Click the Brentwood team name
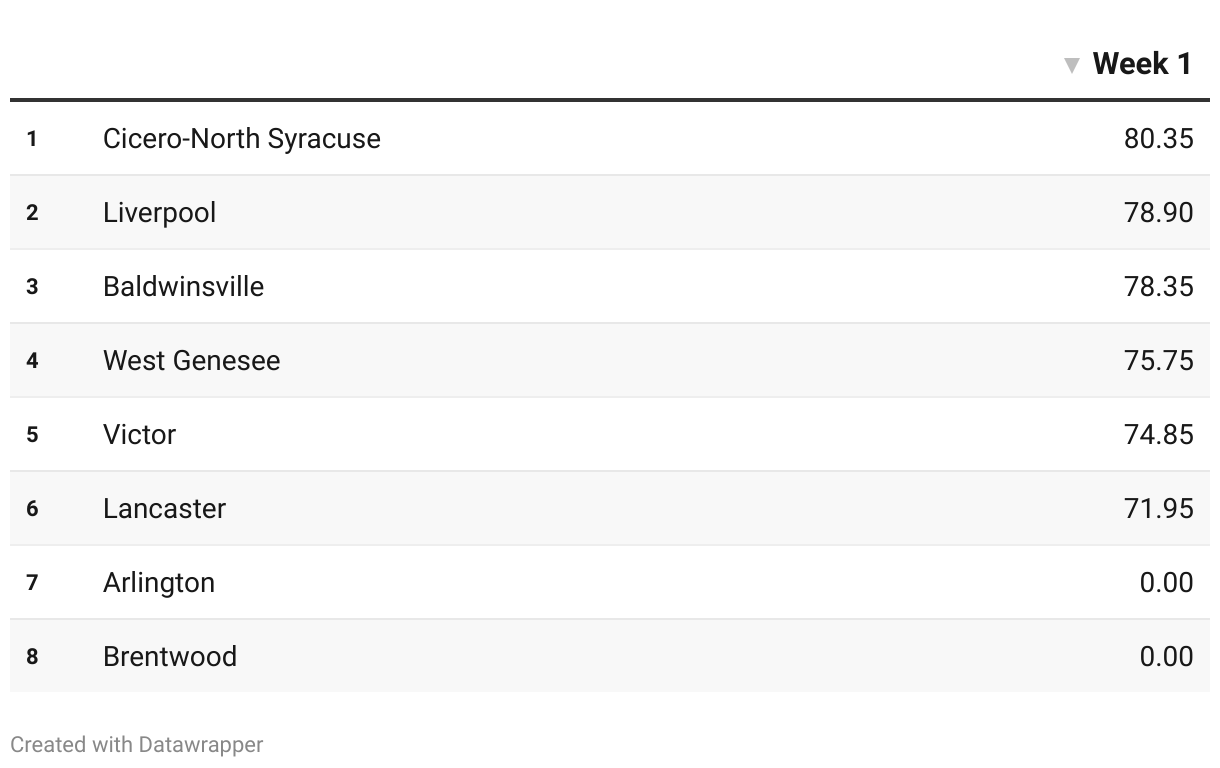Viewport: 1220px width, 768px height. click(169, 656)
